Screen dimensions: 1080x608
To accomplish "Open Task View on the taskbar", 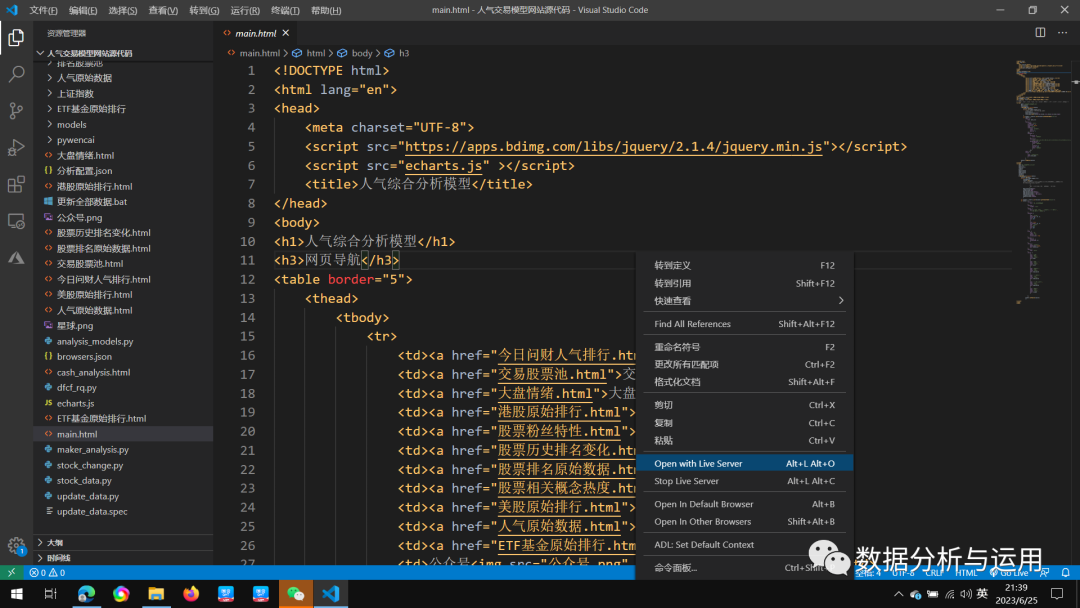I will (50, 594).
